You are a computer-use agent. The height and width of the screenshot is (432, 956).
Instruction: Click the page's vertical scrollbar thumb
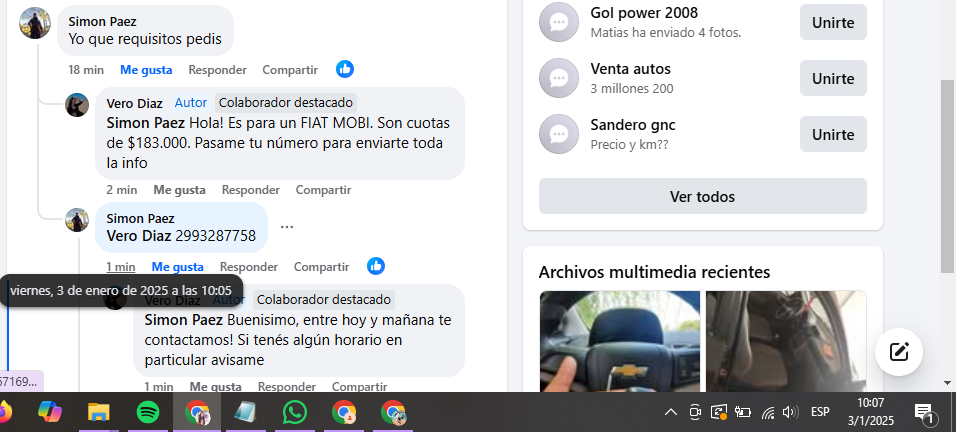(948, 177)
